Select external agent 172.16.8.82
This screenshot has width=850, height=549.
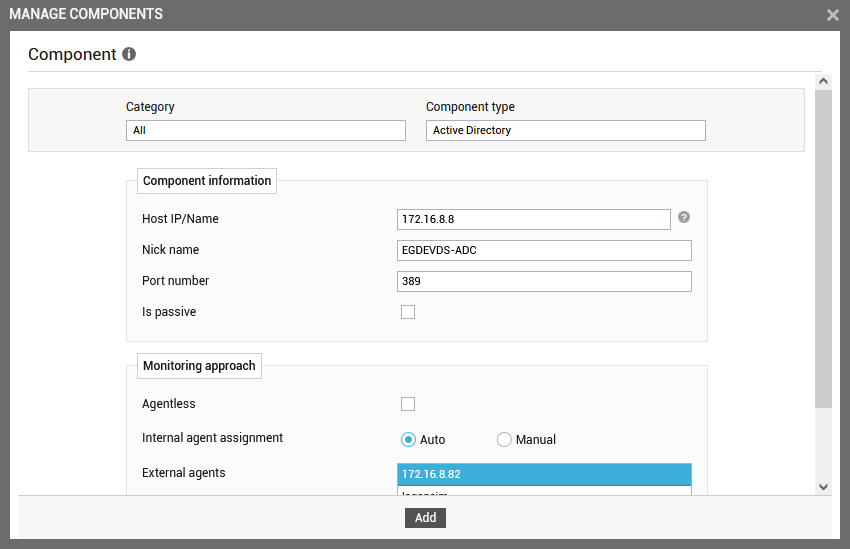544,474
